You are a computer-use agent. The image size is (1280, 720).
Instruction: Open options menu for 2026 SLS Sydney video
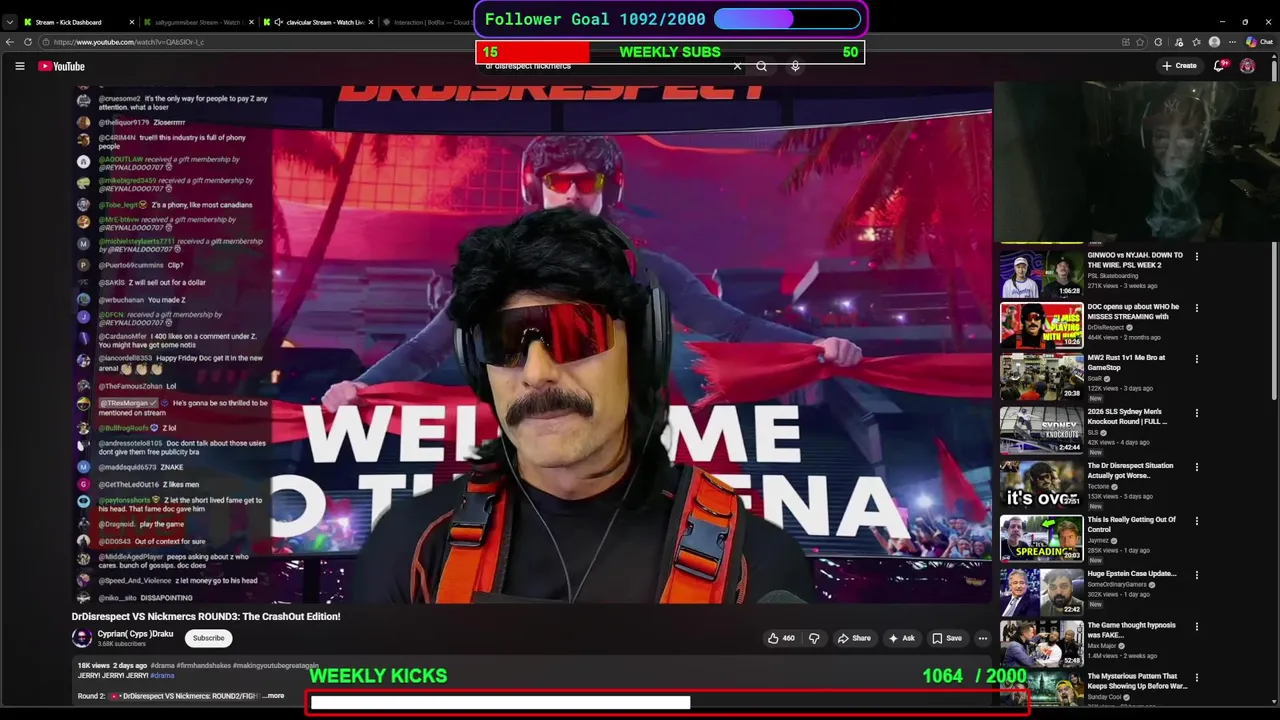(1196, 413)
